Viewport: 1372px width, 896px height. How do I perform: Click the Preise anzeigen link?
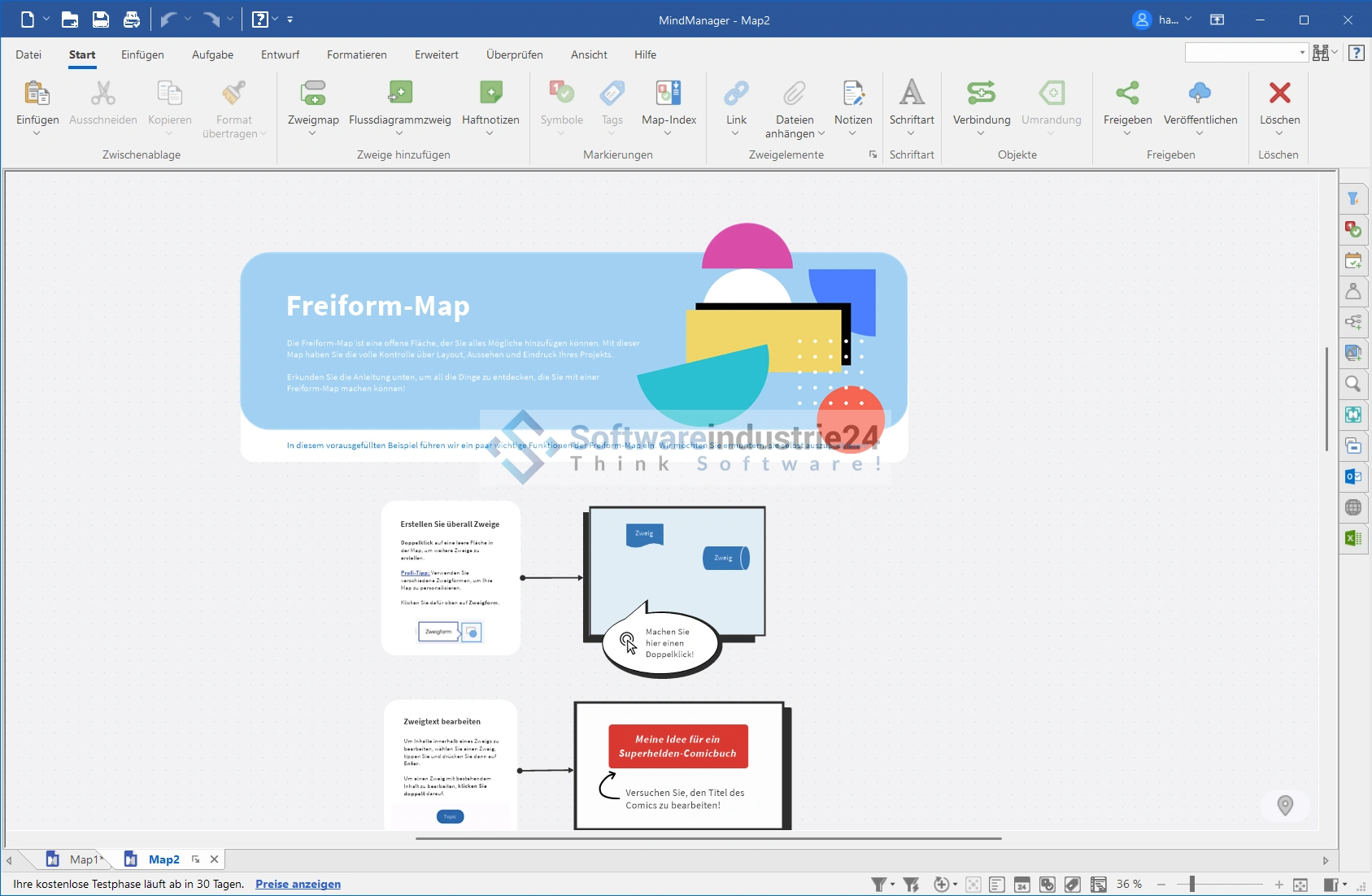(x=298, y=884)
